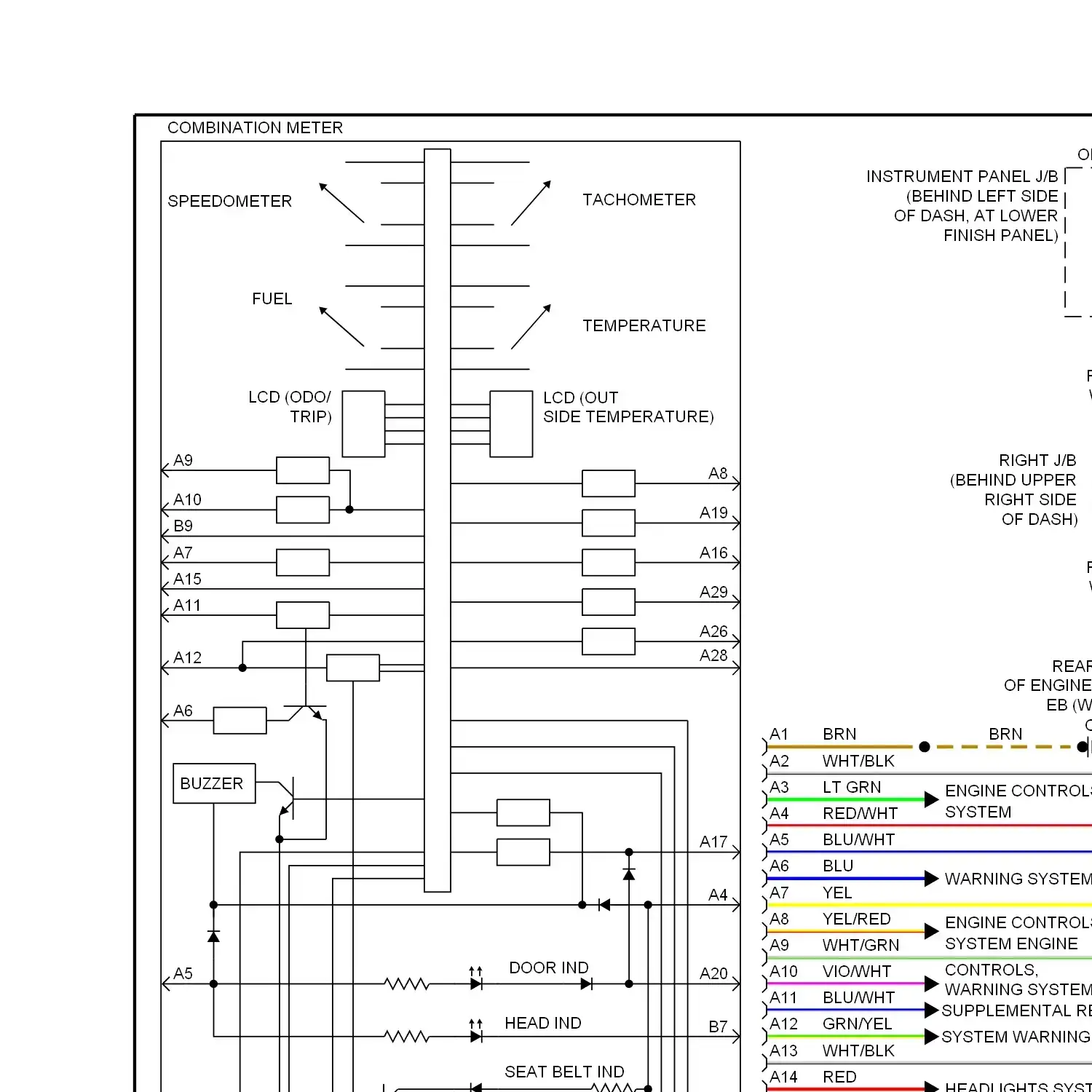The width and height of the screenshot is (1092, 1092).
Task: Click terminal B9 on the meter's left edge
Action: tap(183, 526)
